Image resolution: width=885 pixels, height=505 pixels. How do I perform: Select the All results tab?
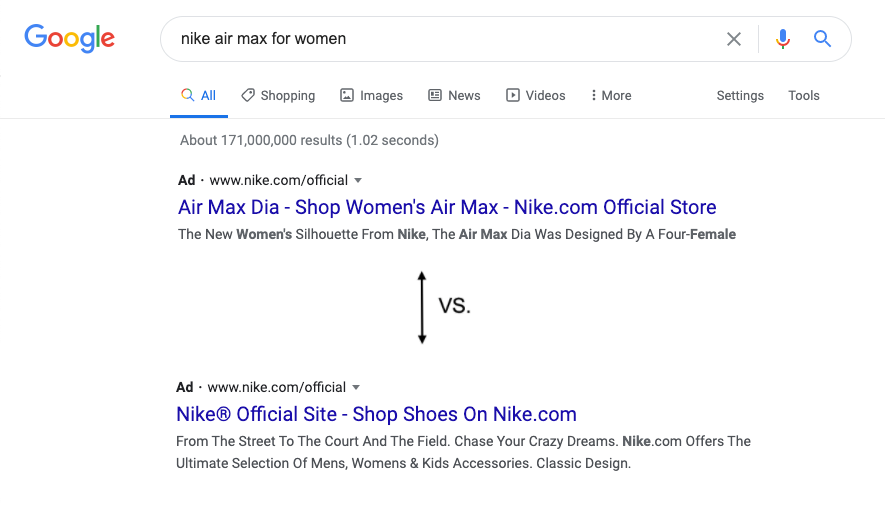tap(199, 96)
